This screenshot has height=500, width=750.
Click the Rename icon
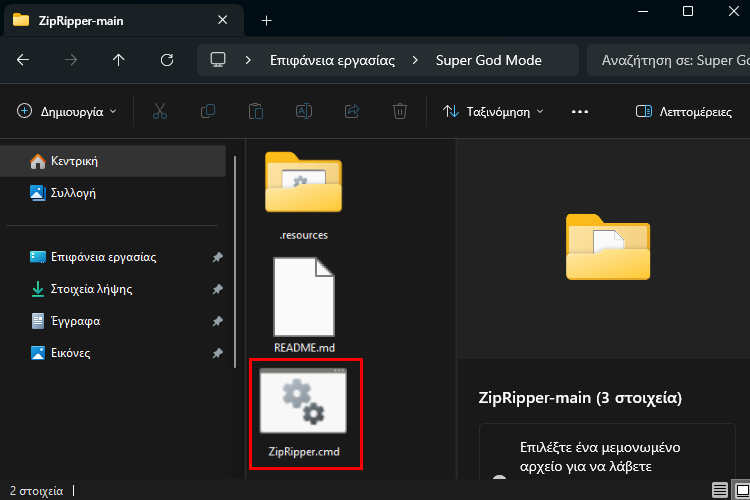[304, 111]
